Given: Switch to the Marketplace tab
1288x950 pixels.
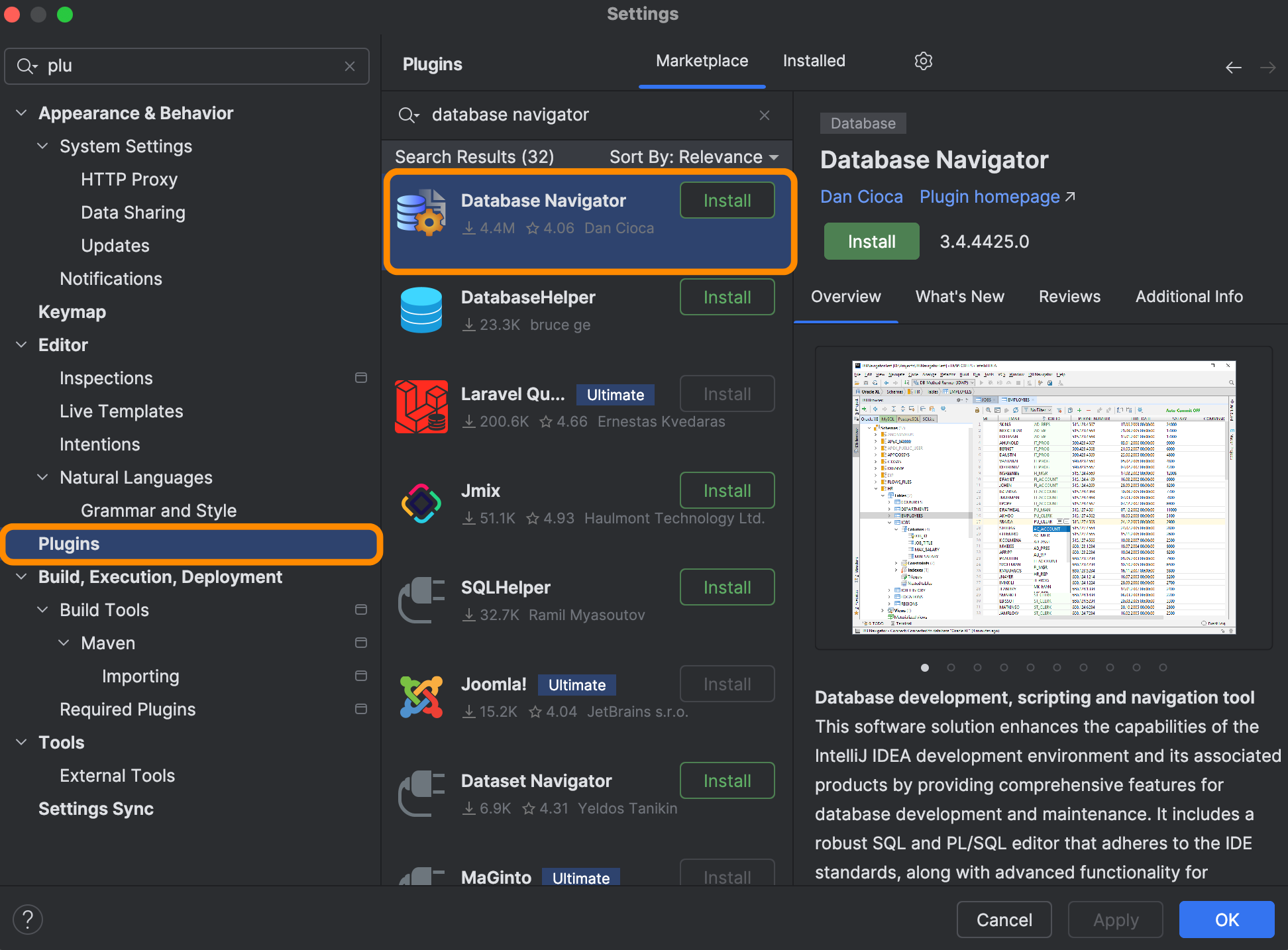Looking at the screenshot, I should [x=702, y=61].
